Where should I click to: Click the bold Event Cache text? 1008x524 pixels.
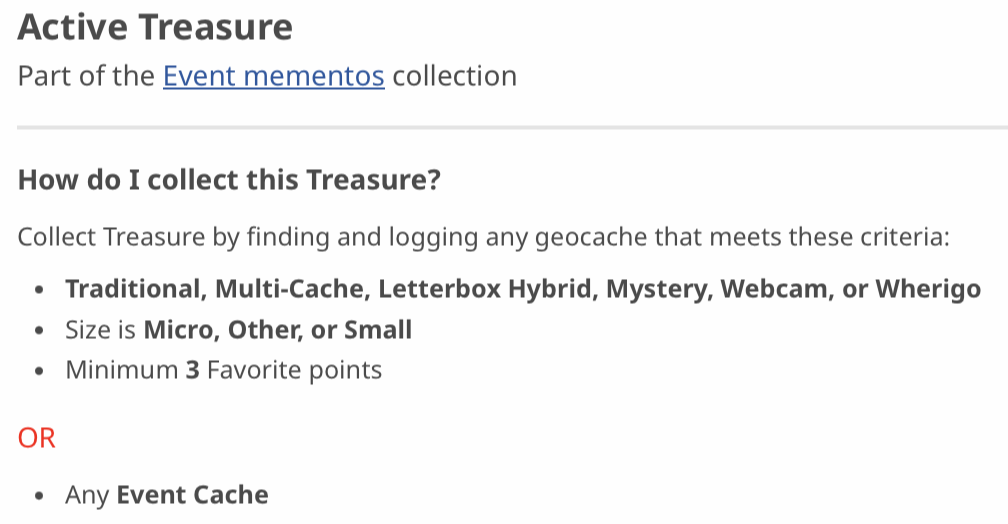click(192, 495)
